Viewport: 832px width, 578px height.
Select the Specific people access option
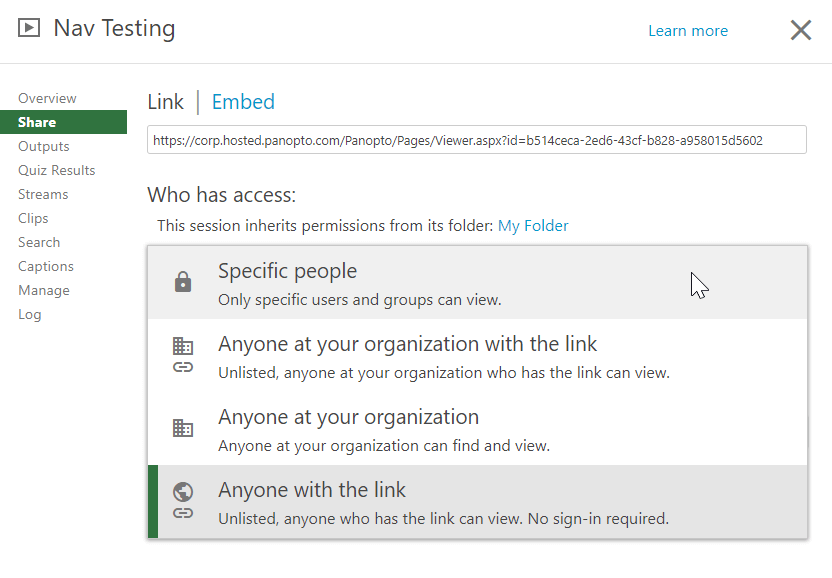[287, 271]
